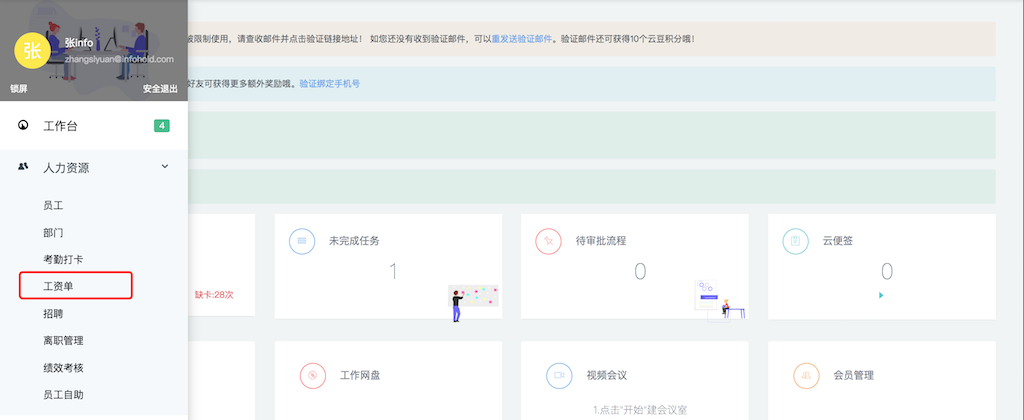This screenshot has width=1024, height=420.
Task: Click the 未完成任务 list icon
Action: pos(302,241)
